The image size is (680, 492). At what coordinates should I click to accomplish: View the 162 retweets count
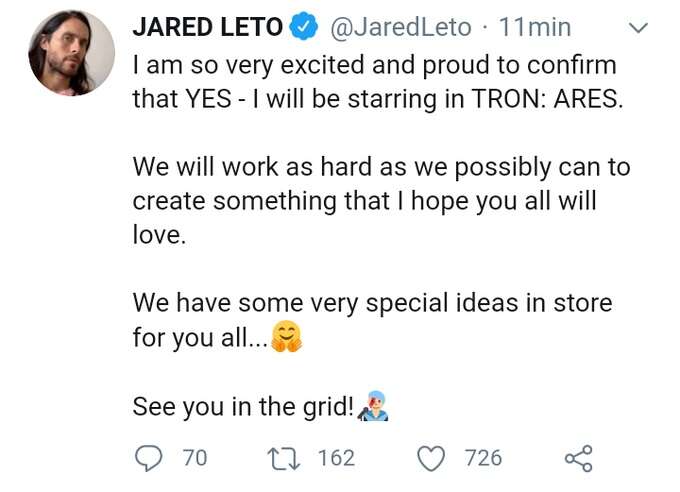coord(335,458)
